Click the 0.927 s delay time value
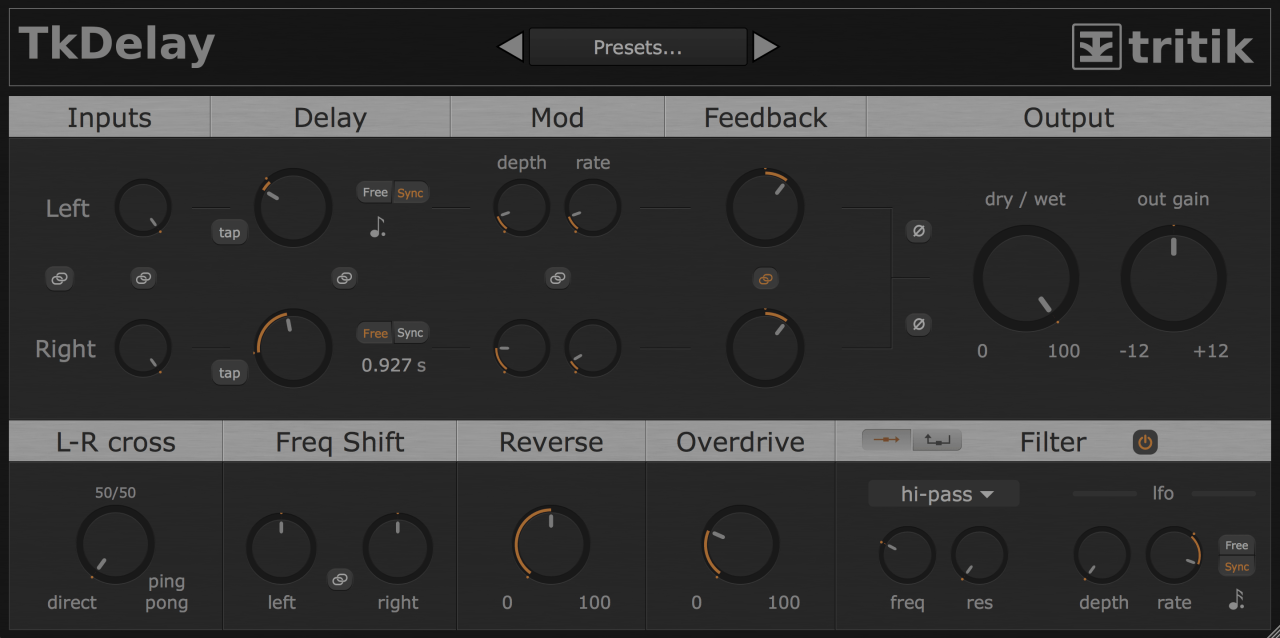The image size is (1280, 638). click(394, 365)
